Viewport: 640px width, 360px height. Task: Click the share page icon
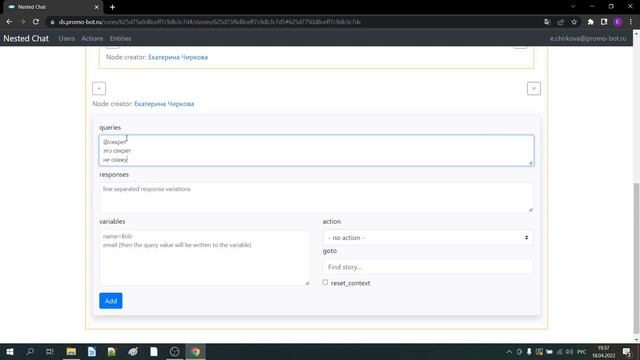pyautogui.click(x=561, y=22)
